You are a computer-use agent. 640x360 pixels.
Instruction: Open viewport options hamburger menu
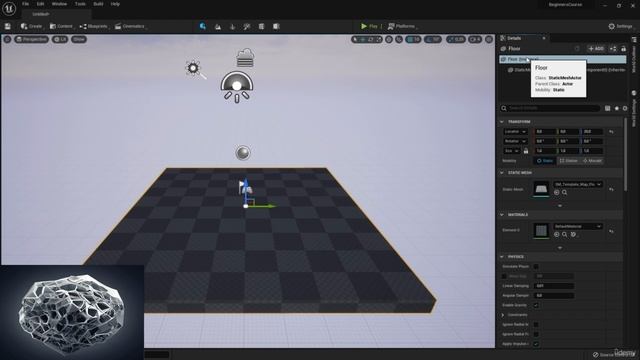tap(7, 39)
